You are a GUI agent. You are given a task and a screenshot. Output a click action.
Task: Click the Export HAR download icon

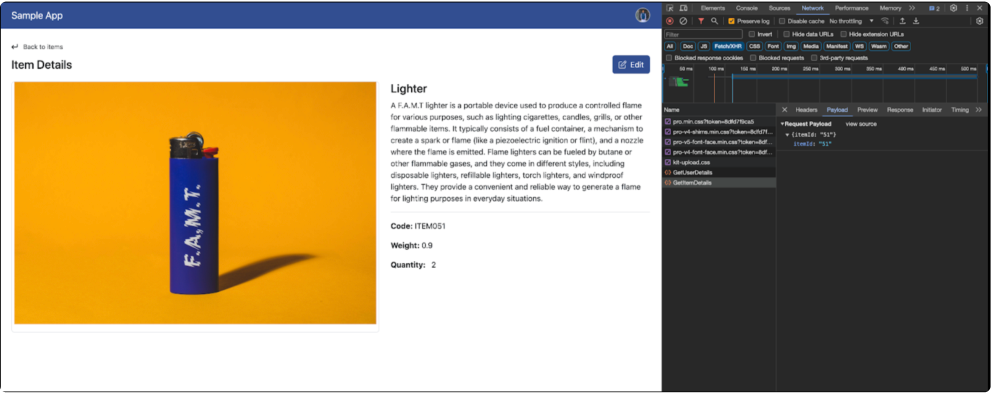[x=915, y=21]
